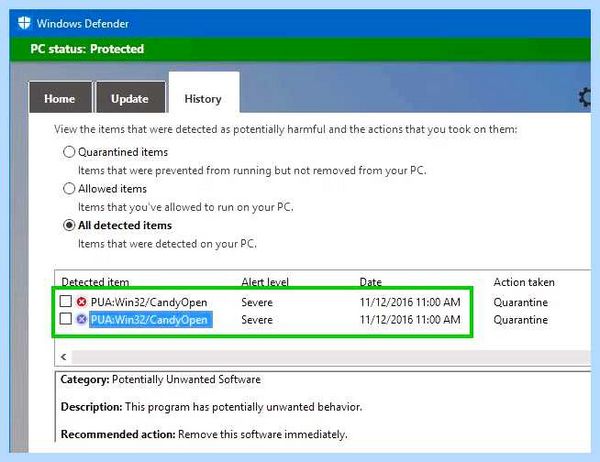
Task: Click the Windows Defender title text
Action: coord(83,23)
